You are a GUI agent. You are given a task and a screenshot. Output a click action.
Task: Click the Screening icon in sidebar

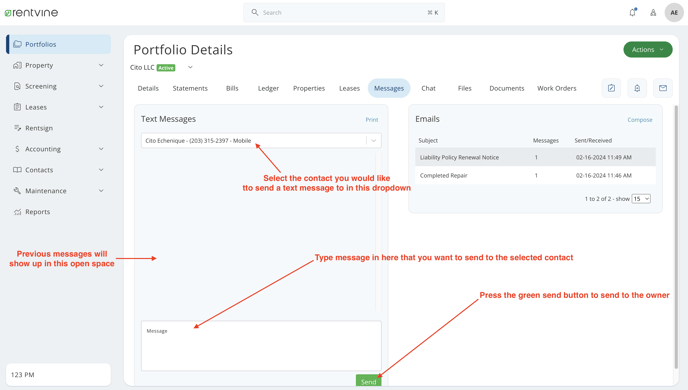[x=18, y=86]
